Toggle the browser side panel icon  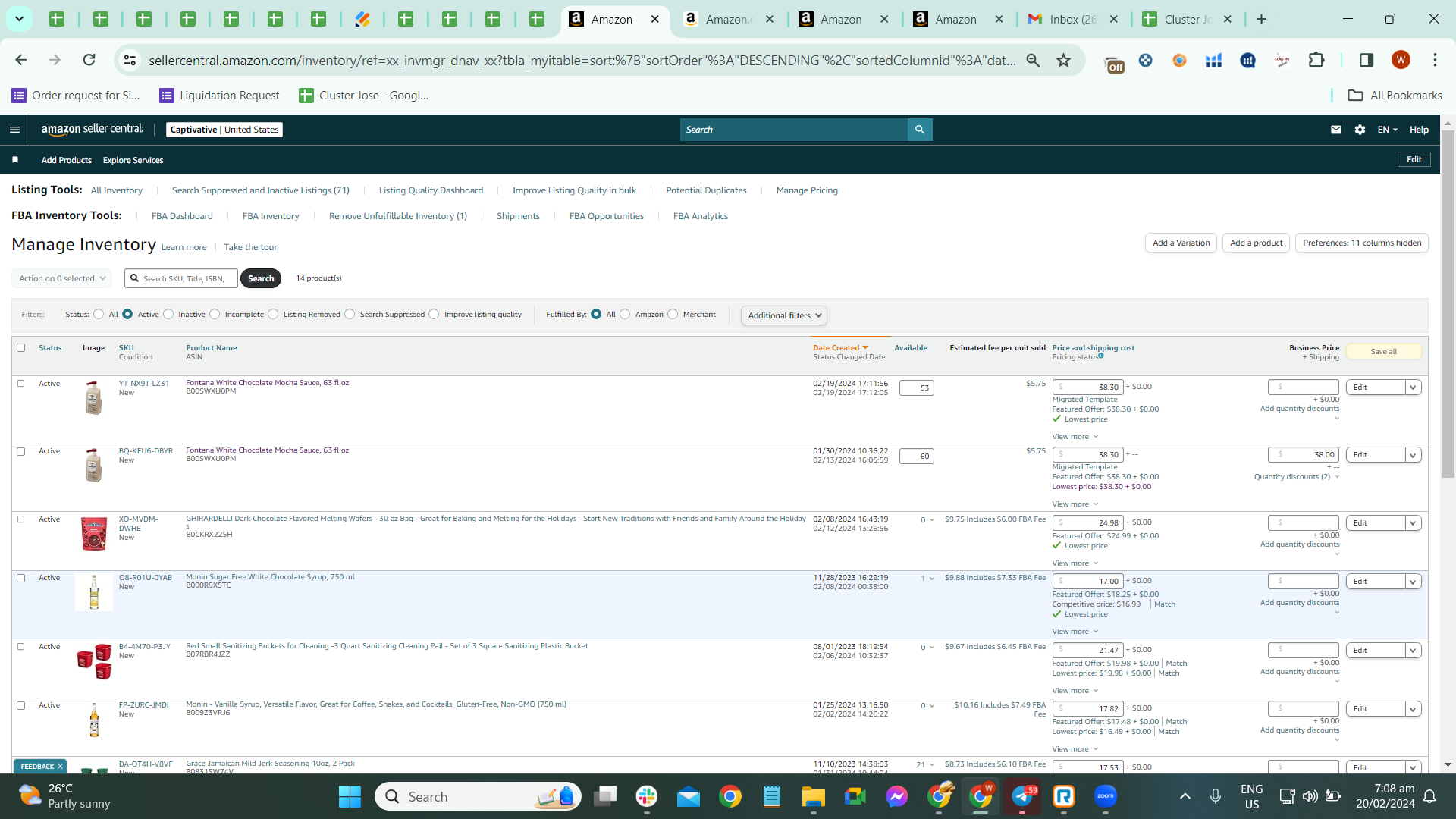point(1367,60)
